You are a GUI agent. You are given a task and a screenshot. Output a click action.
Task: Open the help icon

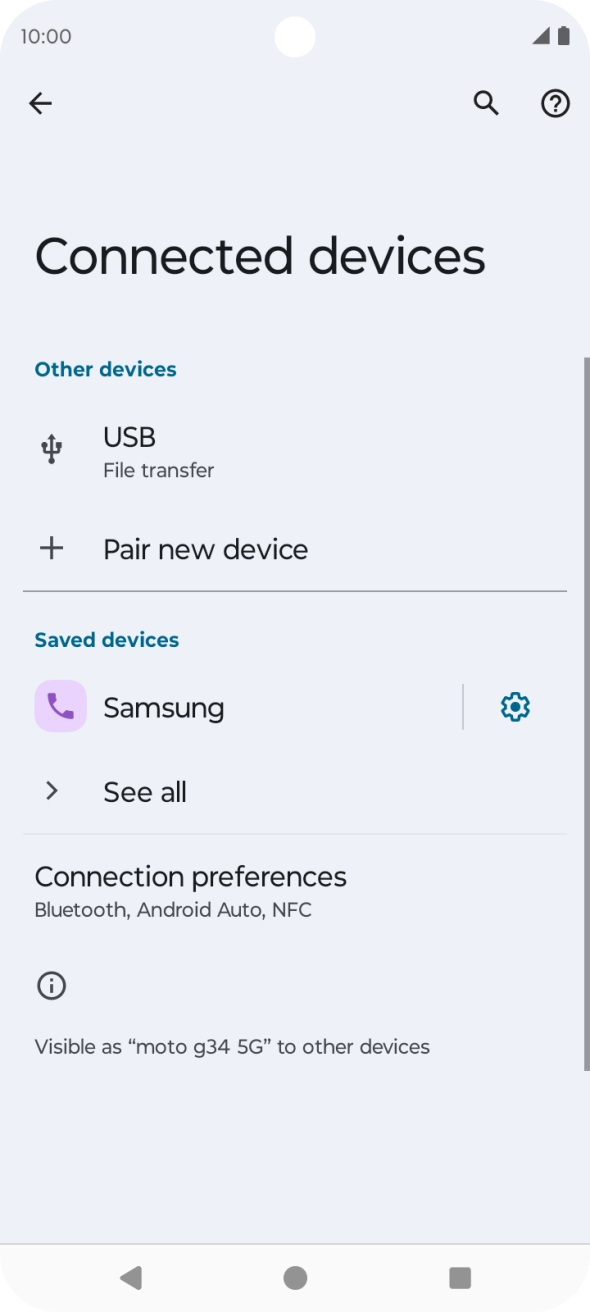(555, 103)
